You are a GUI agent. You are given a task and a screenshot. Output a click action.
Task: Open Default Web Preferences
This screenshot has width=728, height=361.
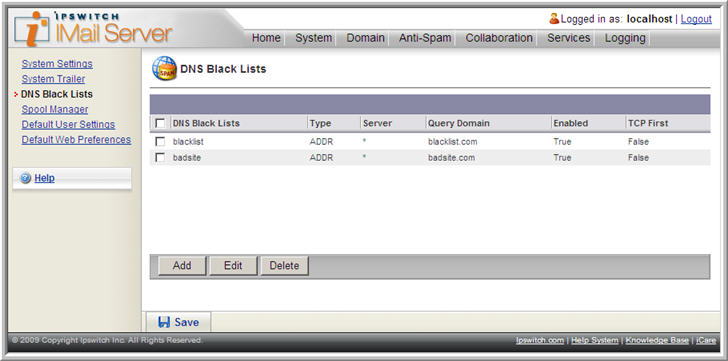coord(76,140)
